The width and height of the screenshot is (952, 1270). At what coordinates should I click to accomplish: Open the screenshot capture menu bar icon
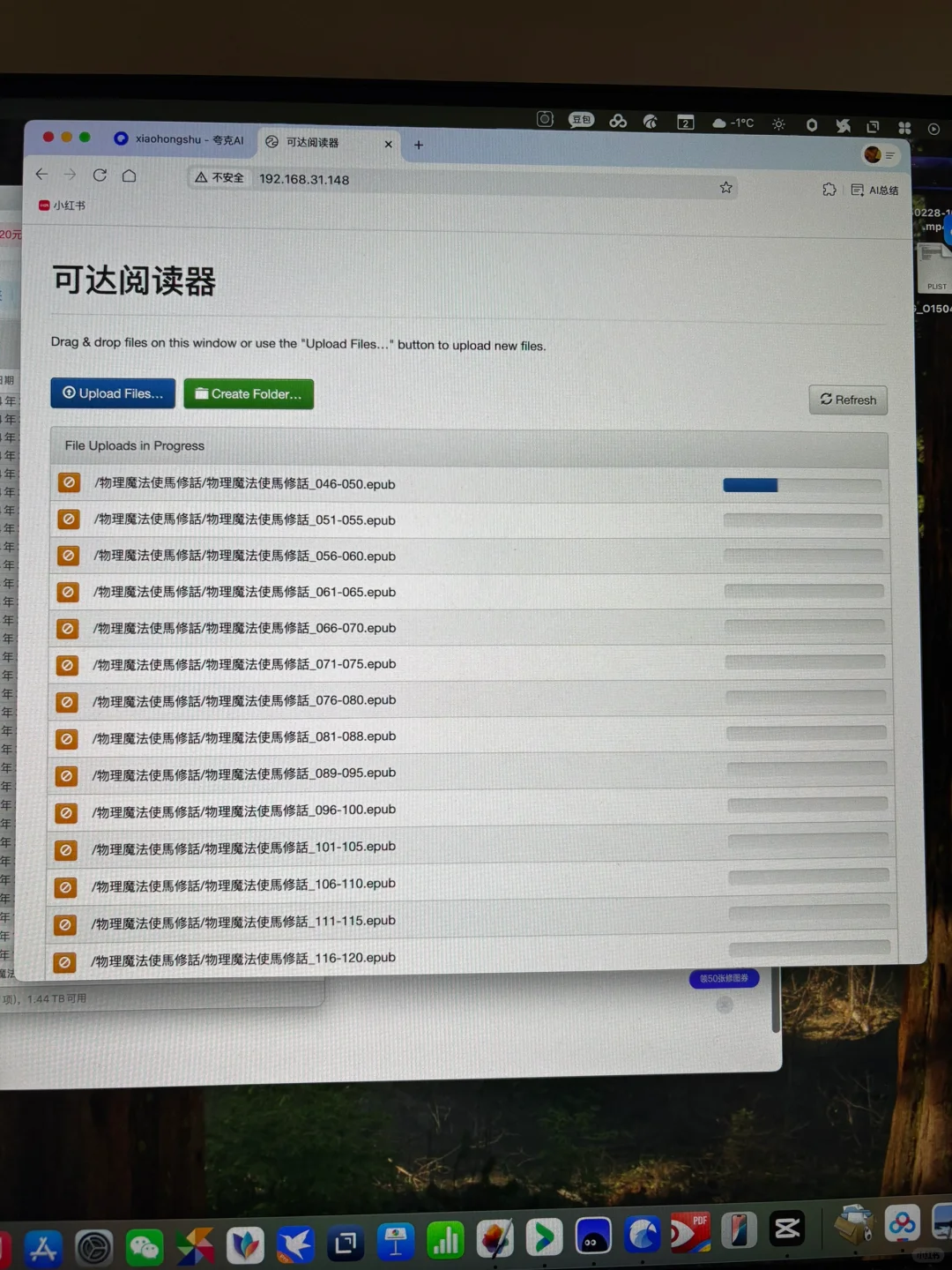point(545,119)
